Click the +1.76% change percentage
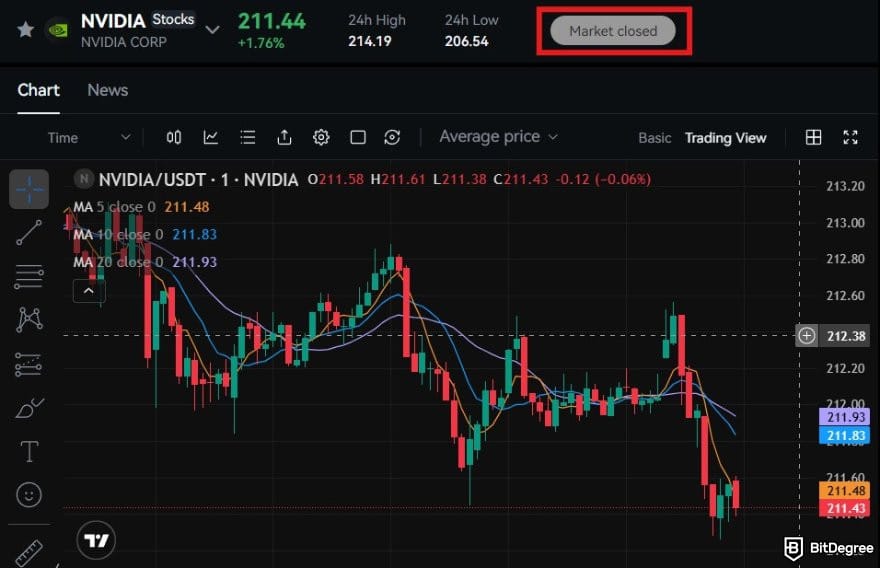The height and width of the screenshot is (568, 880). 261,43
